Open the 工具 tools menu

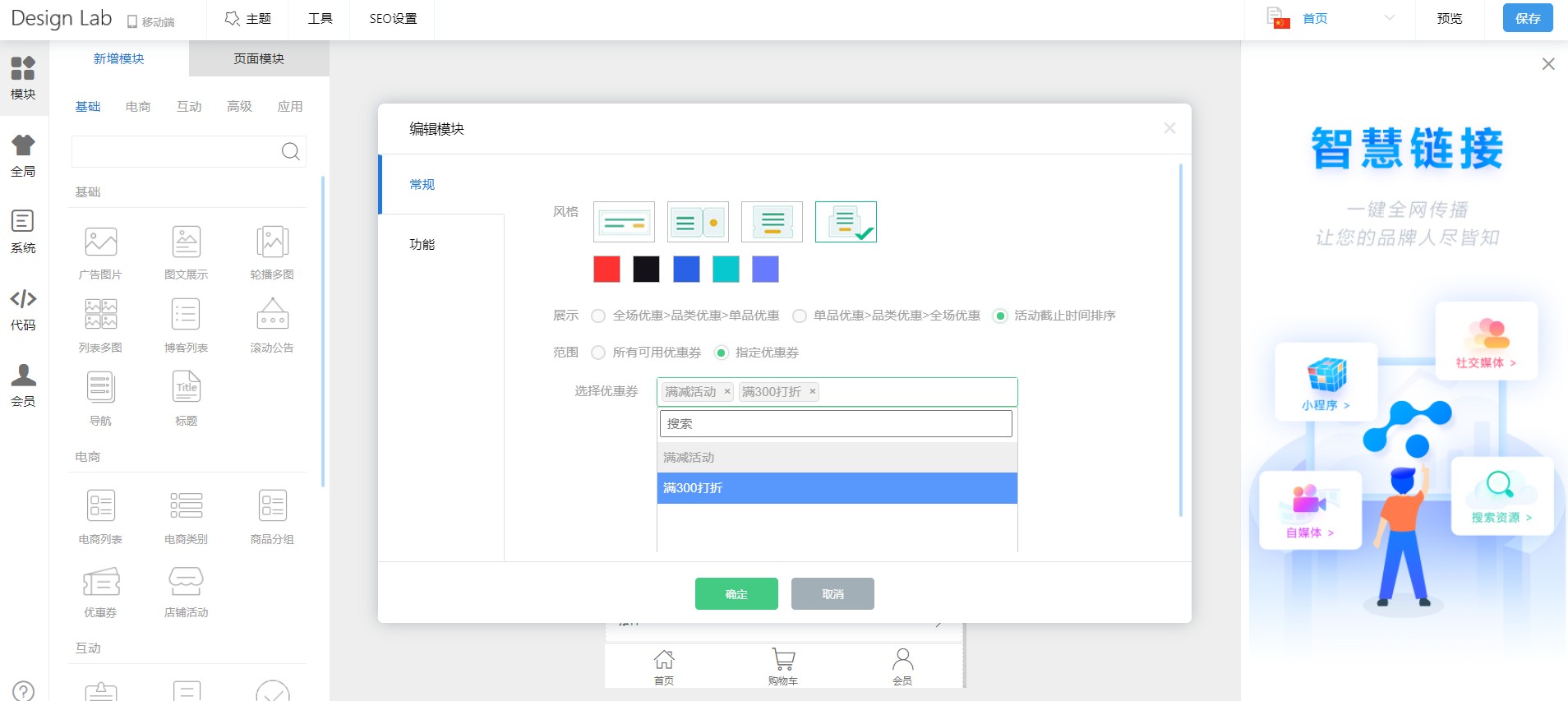(320, 18)
